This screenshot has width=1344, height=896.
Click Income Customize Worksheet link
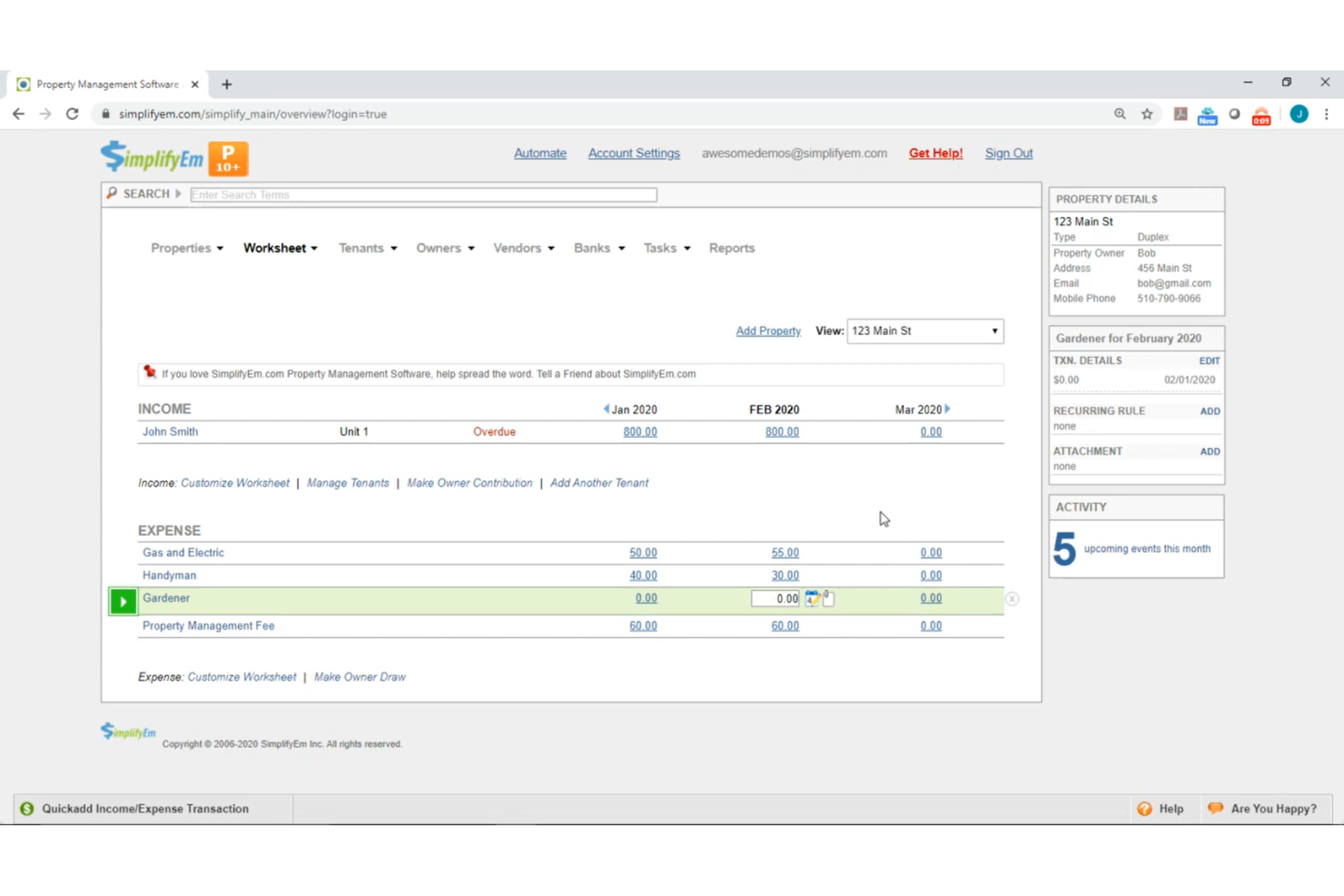(x=235, y=483)
